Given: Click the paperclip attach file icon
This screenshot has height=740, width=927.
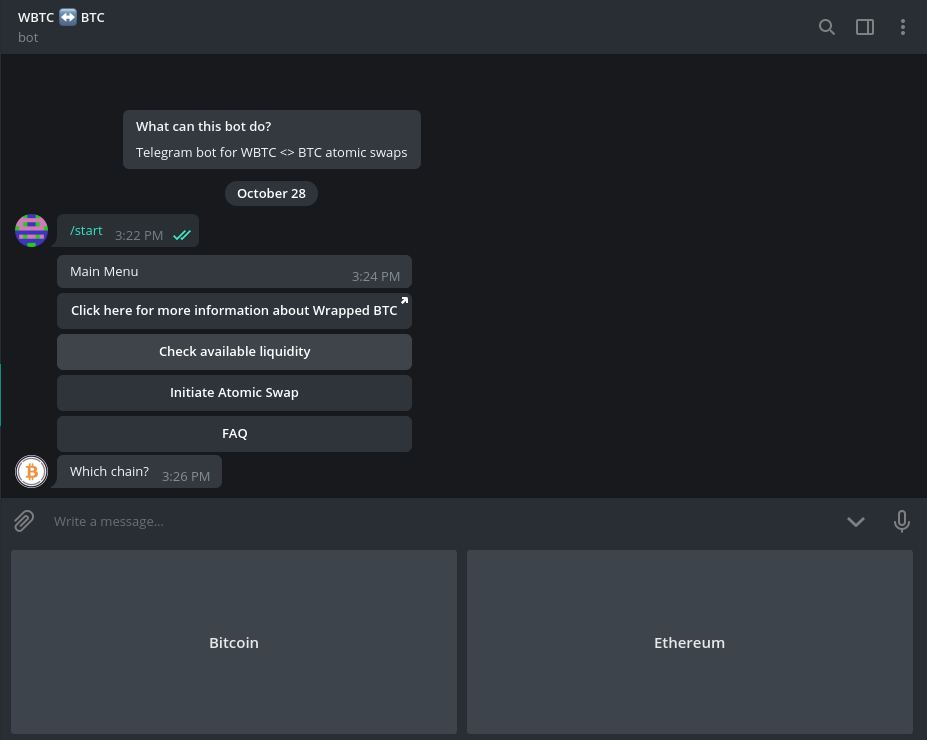Looking at the screenshot, I should tap(24, 521).
